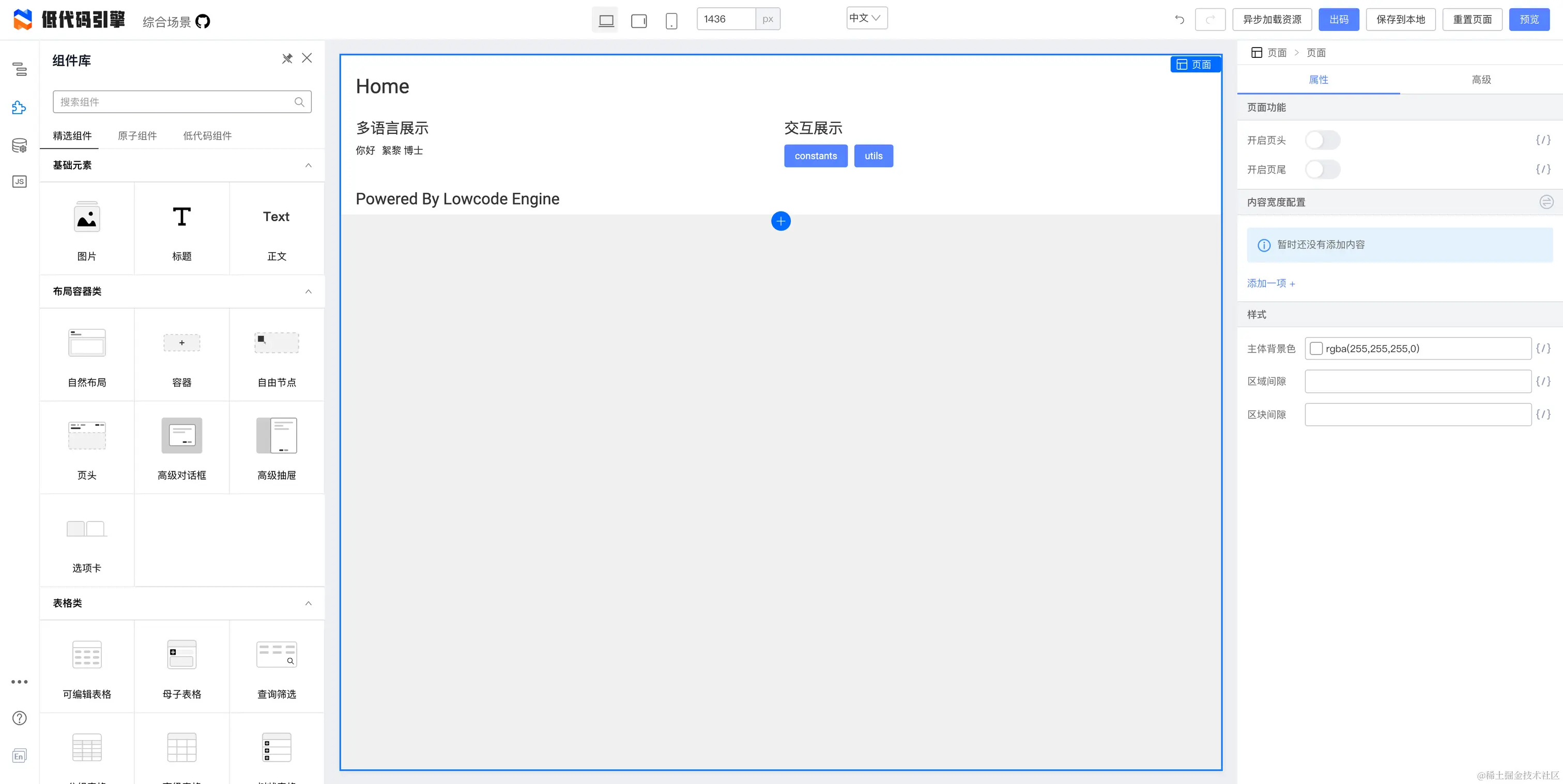
Task: Toggle the 开启页尾 switch
Action: tap(1322, 170)
